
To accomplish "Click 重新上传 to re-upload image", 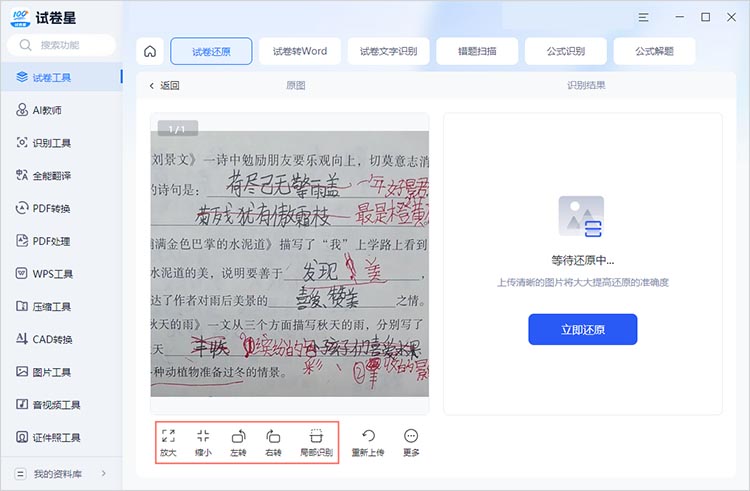I will [x=368, y=442].
